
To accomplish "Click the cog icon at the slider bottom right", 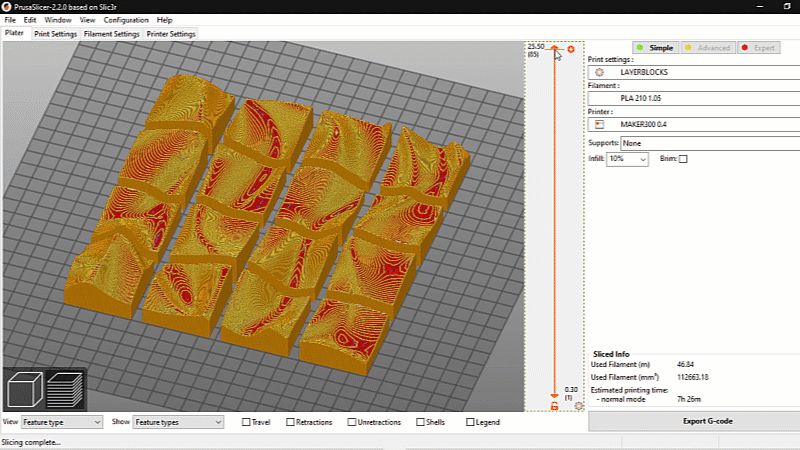I will [578, 406].
